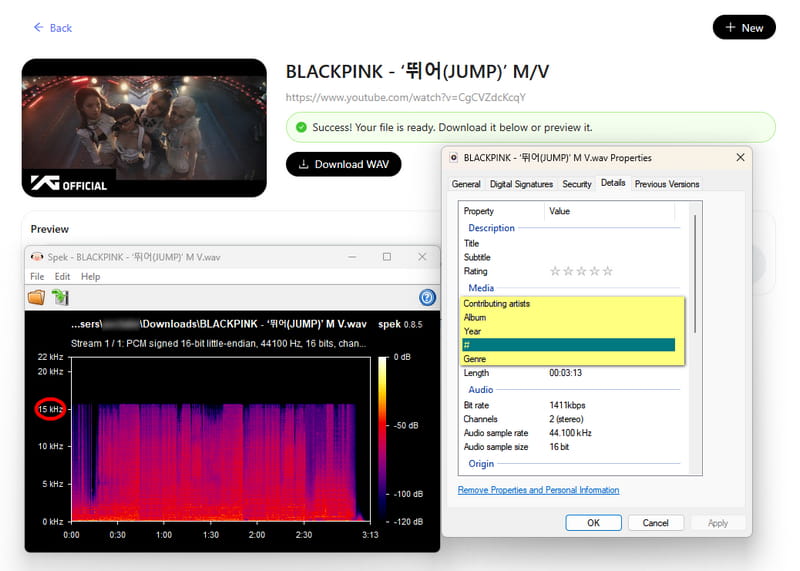
Task: Minimize the Spek window
Action: 352,257
